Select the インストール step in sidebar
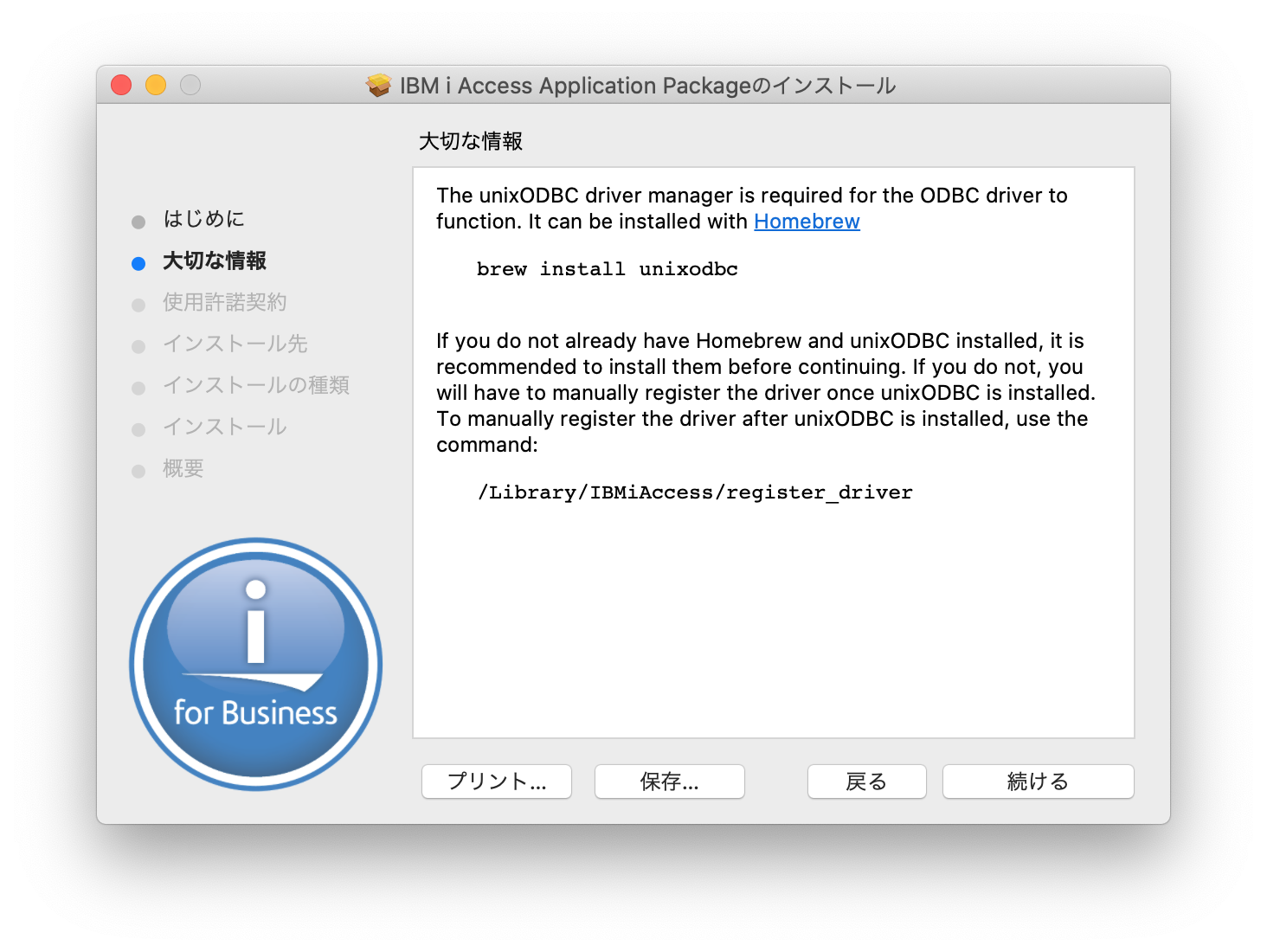This screenshot has height=952, width=1267. tap(225, 427)
